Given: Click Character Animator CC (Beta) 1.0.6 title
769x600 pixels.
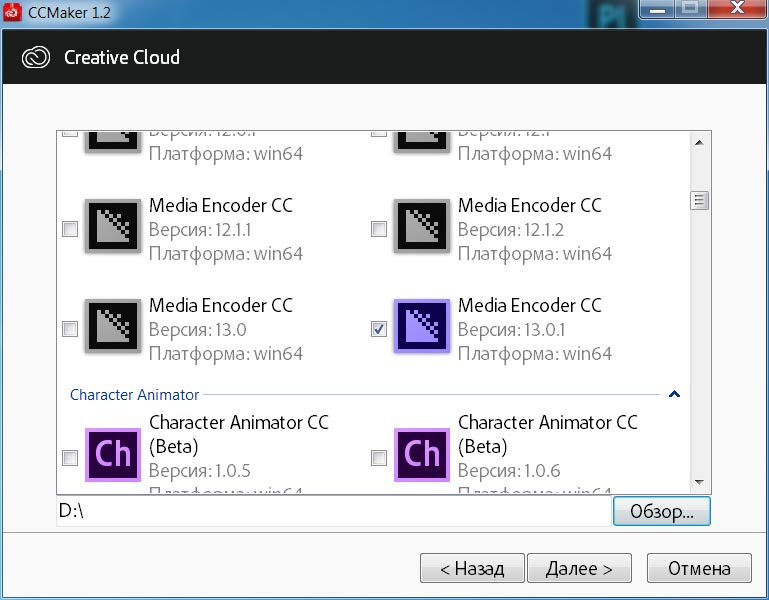Looking at the screenshot, I should tap(547, 434).
